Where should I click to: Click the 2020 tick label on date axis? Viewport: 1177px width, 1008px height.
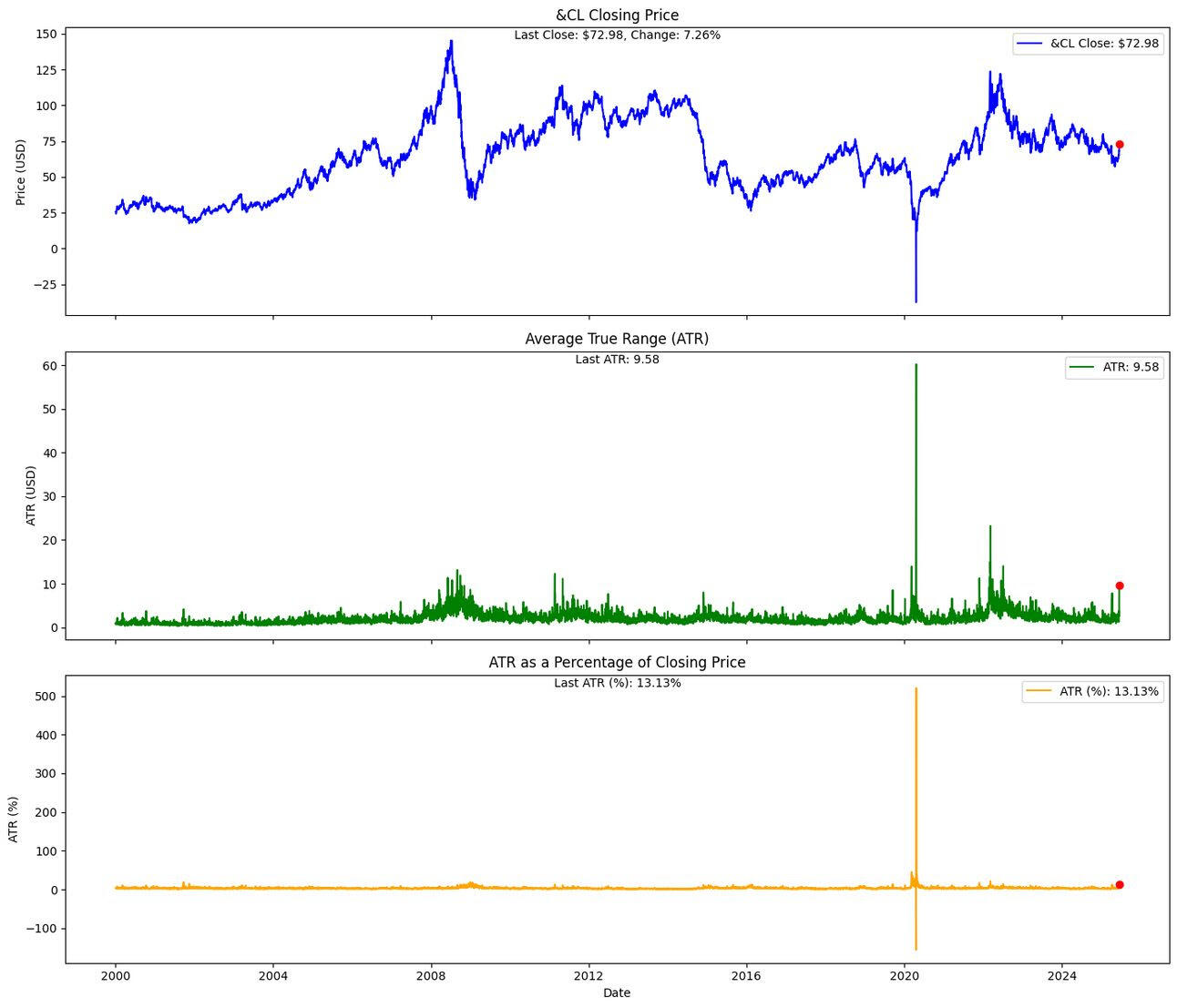point(904,975)
